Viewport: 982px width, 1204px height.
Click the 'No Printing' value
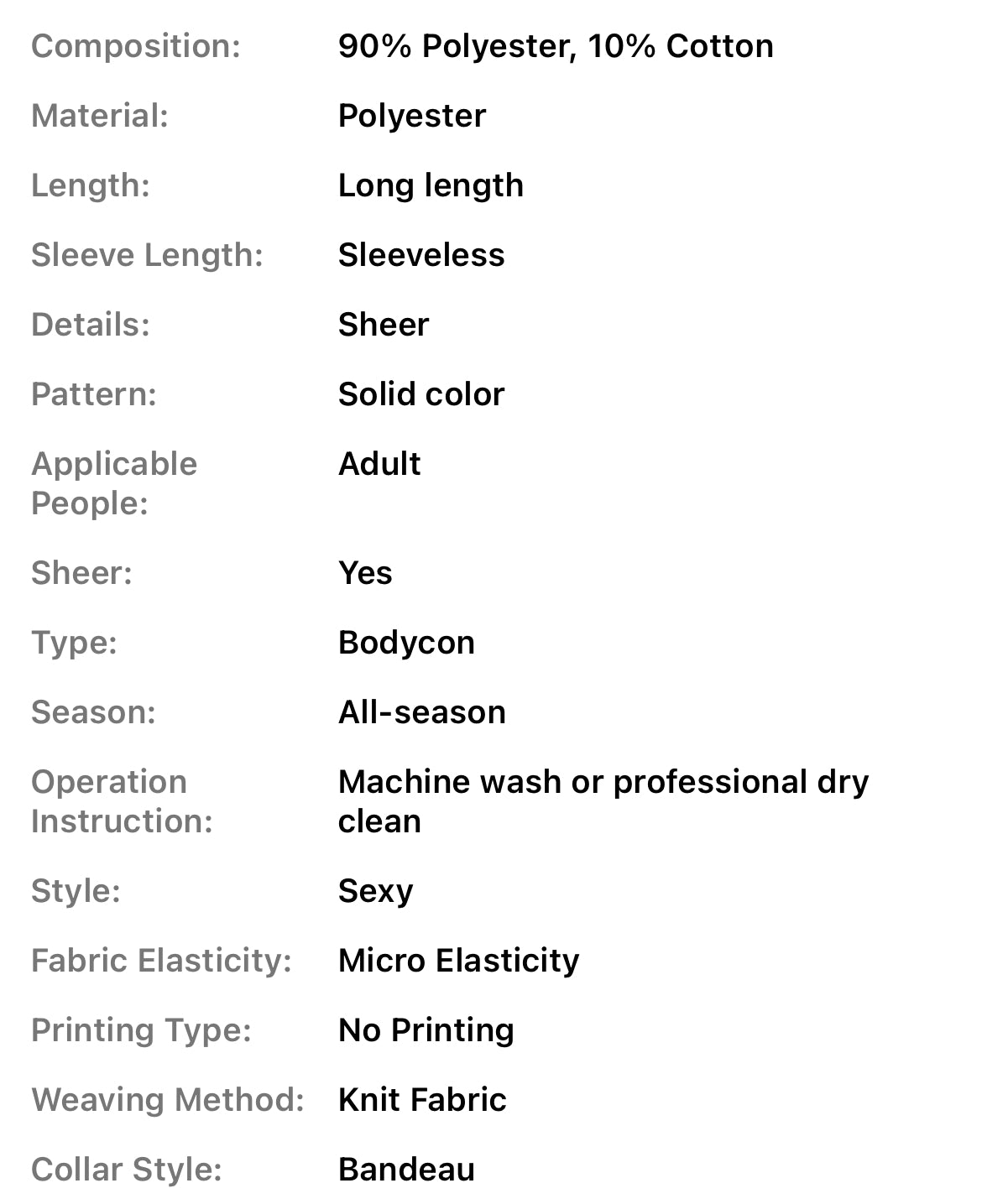tap(426, 1030)
